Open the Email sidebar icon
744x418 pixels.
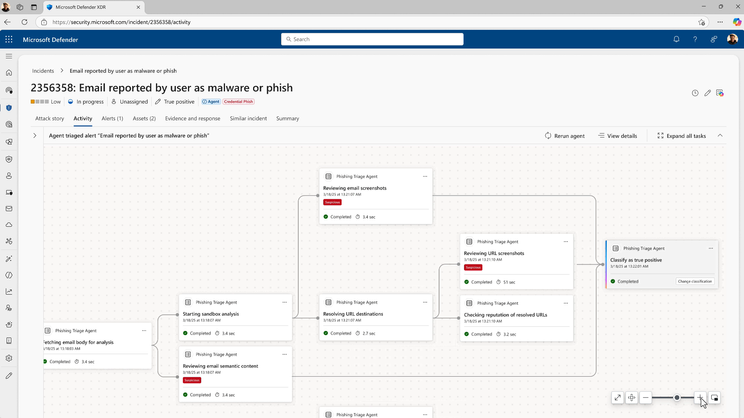pyautogui.click(x=9, y=209)
